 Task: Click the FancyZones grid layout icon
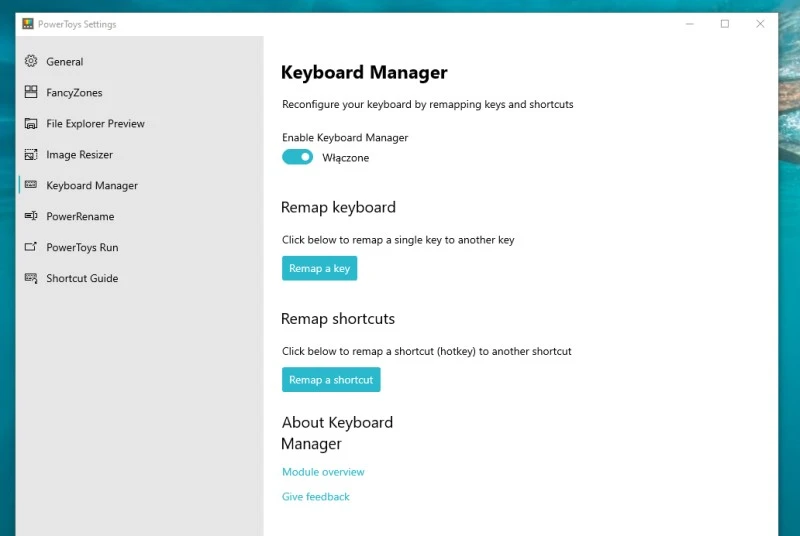pos(30,93)
